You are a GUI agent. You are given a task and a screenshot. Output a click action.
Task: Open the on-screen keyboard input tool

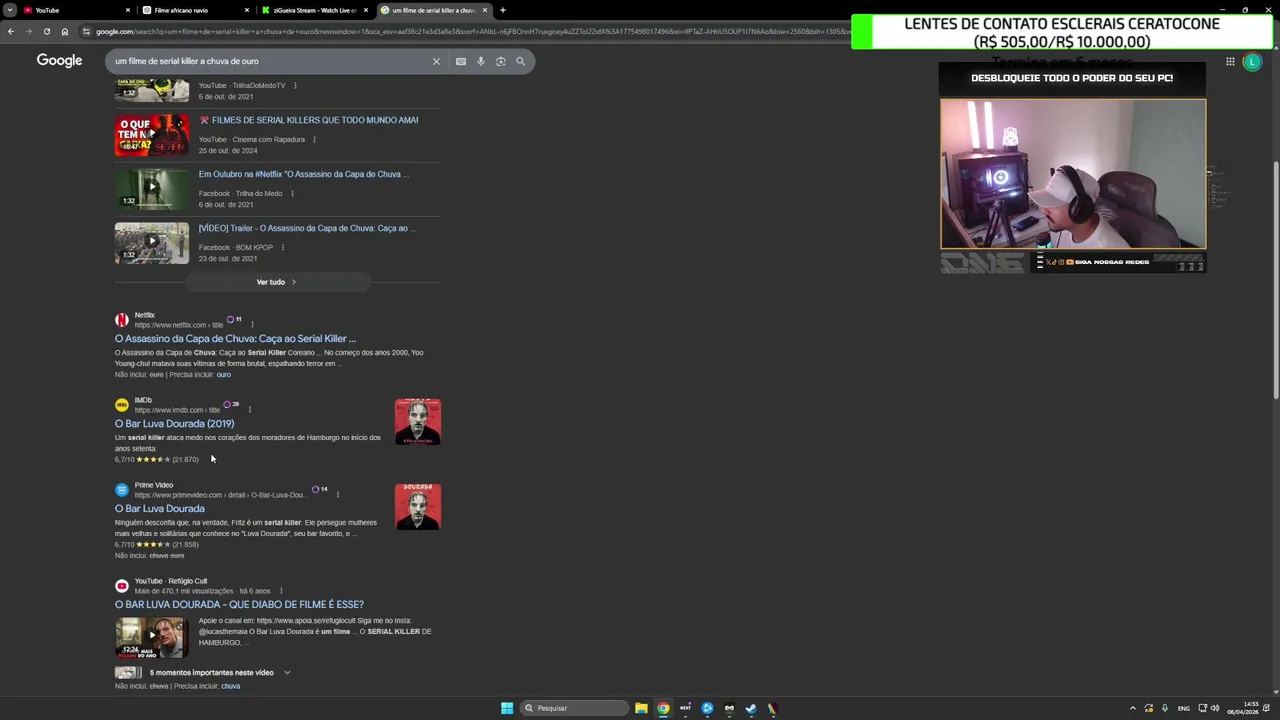pyautogui.click(x=461, y=61)
